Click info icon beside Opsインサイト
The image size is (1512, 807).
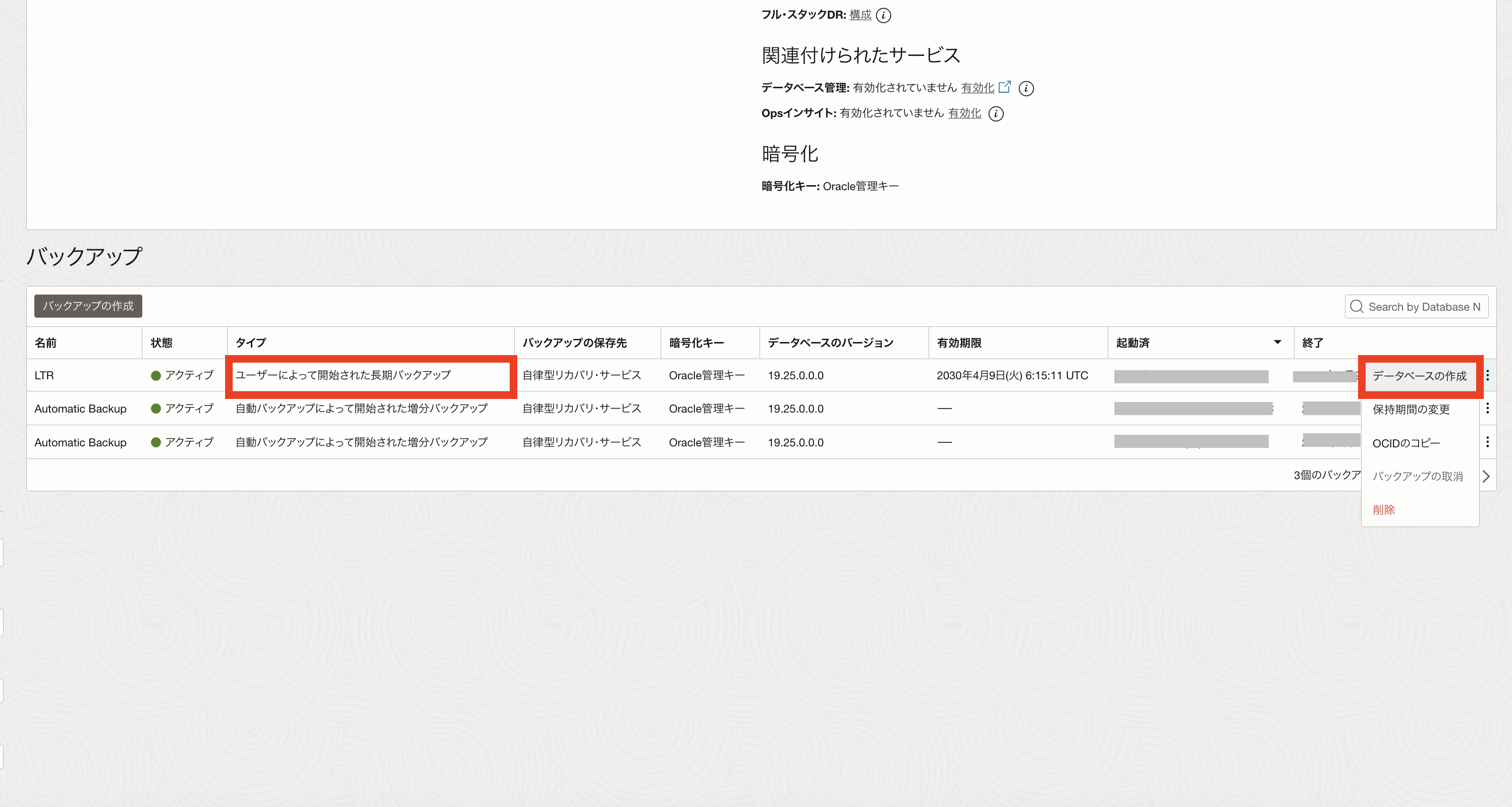click(x=996, y=114)
